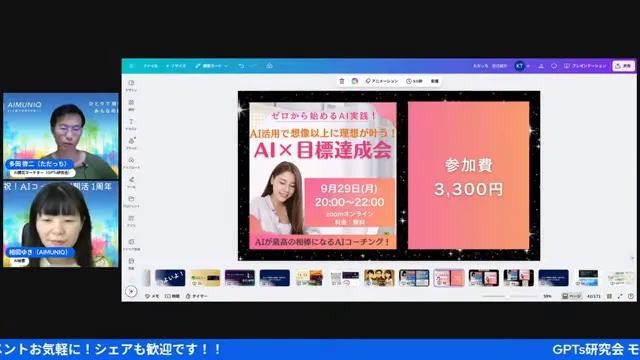Start プレゼンテーション mode

(585, 66)
